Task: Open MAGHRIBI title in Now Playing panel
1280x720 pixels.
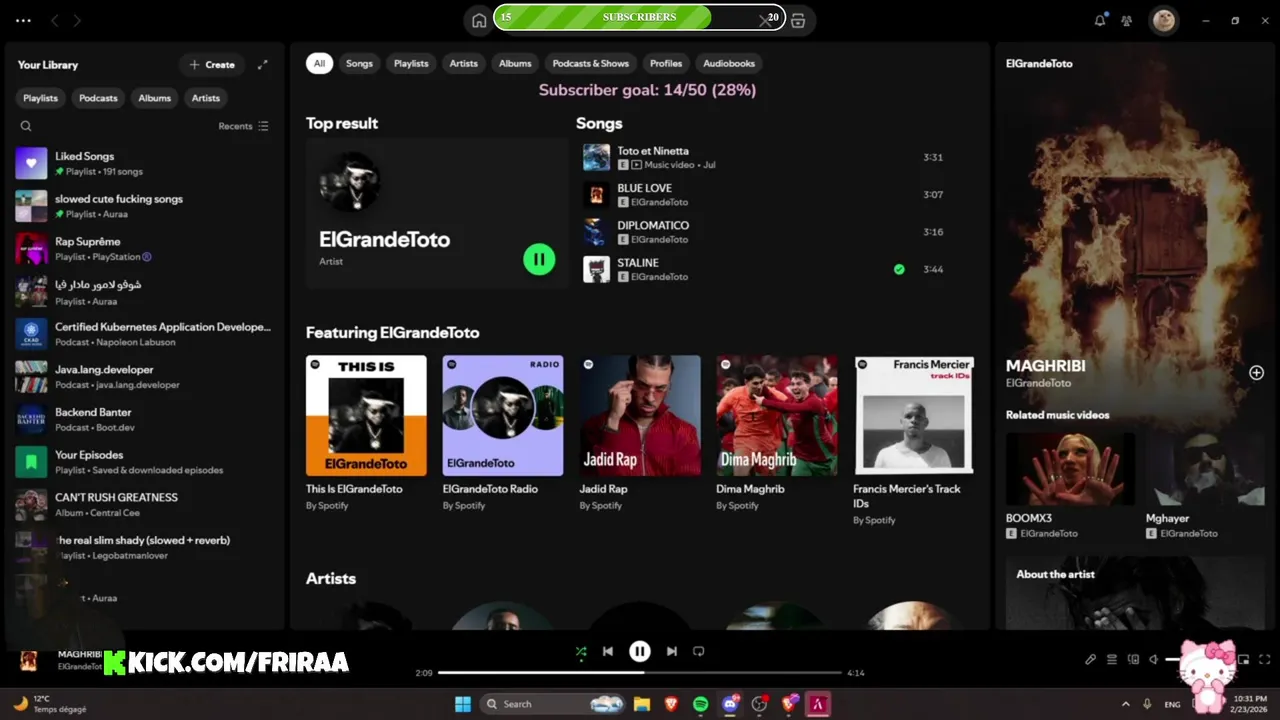Action: (1045, 366)
